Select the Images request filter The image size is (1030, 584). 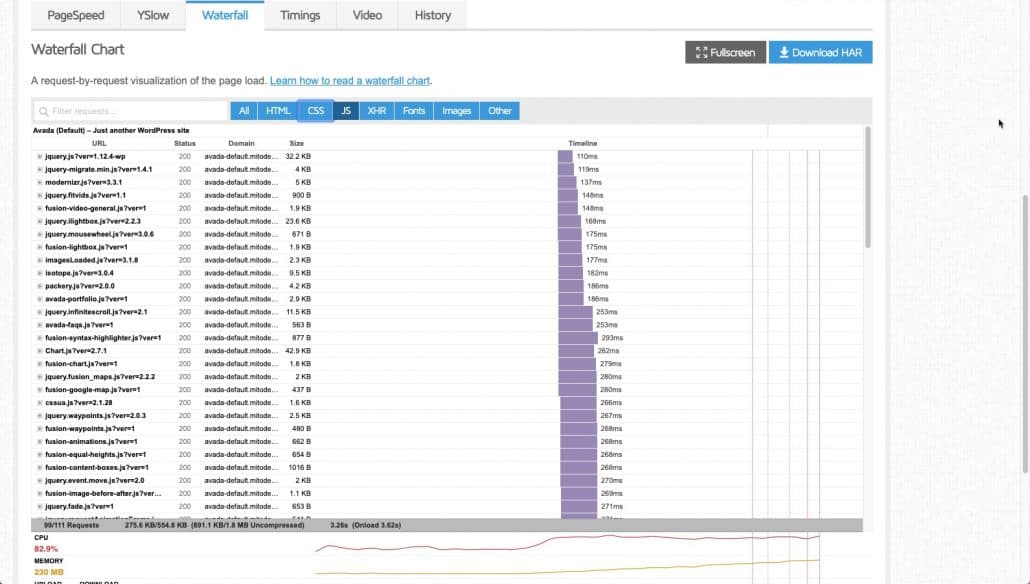coord(456,111)
